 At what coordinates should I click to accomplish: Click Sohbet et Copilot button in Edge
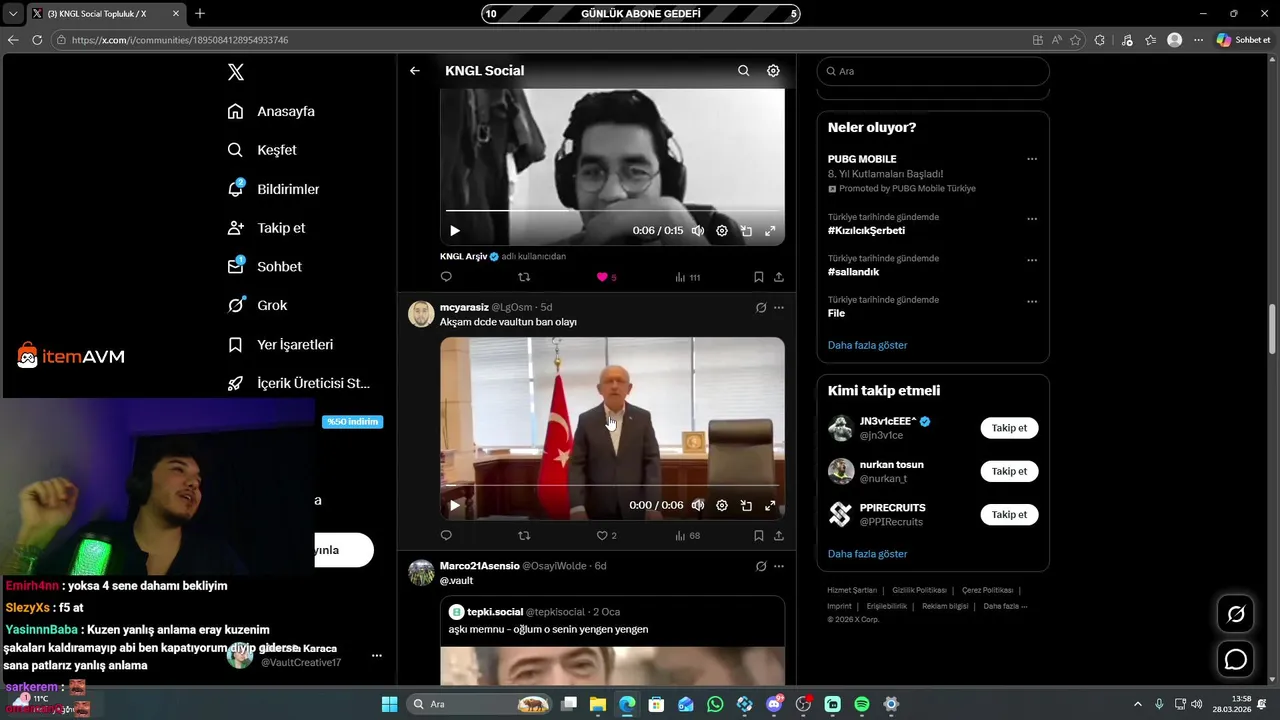[x=1243, y=40]
